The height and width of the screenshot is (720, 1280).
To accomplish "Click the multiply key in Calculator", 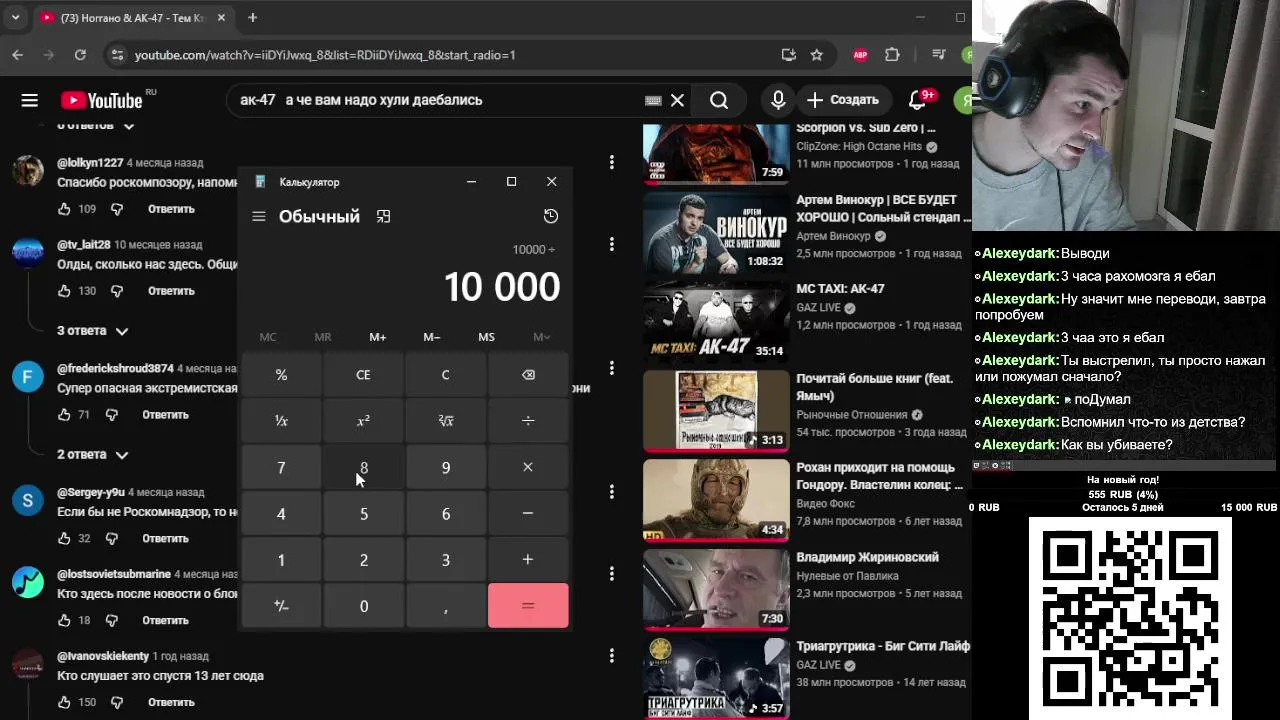I will [528, 467].
